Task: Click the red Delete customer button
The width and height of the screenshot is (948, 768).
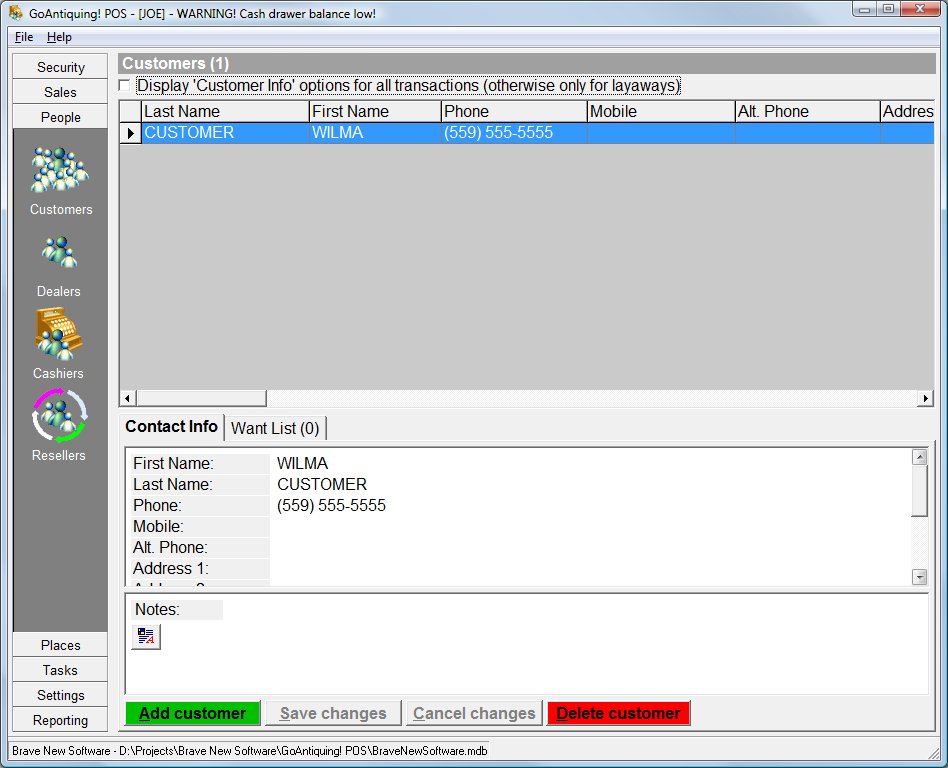Action: pyautogui.click(x=618, y=713)
